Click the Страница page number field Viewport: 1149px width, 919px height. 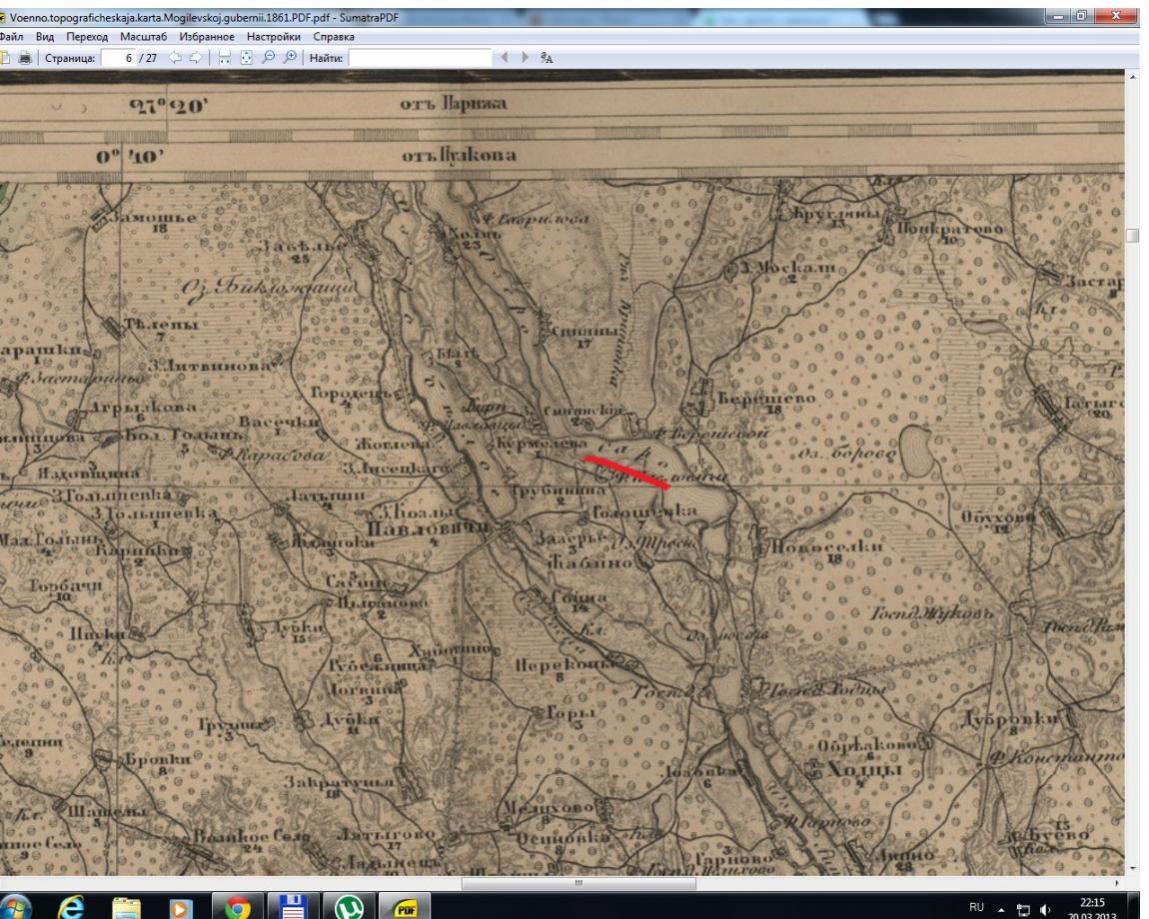pyautogui.click(x=117, y=58)
